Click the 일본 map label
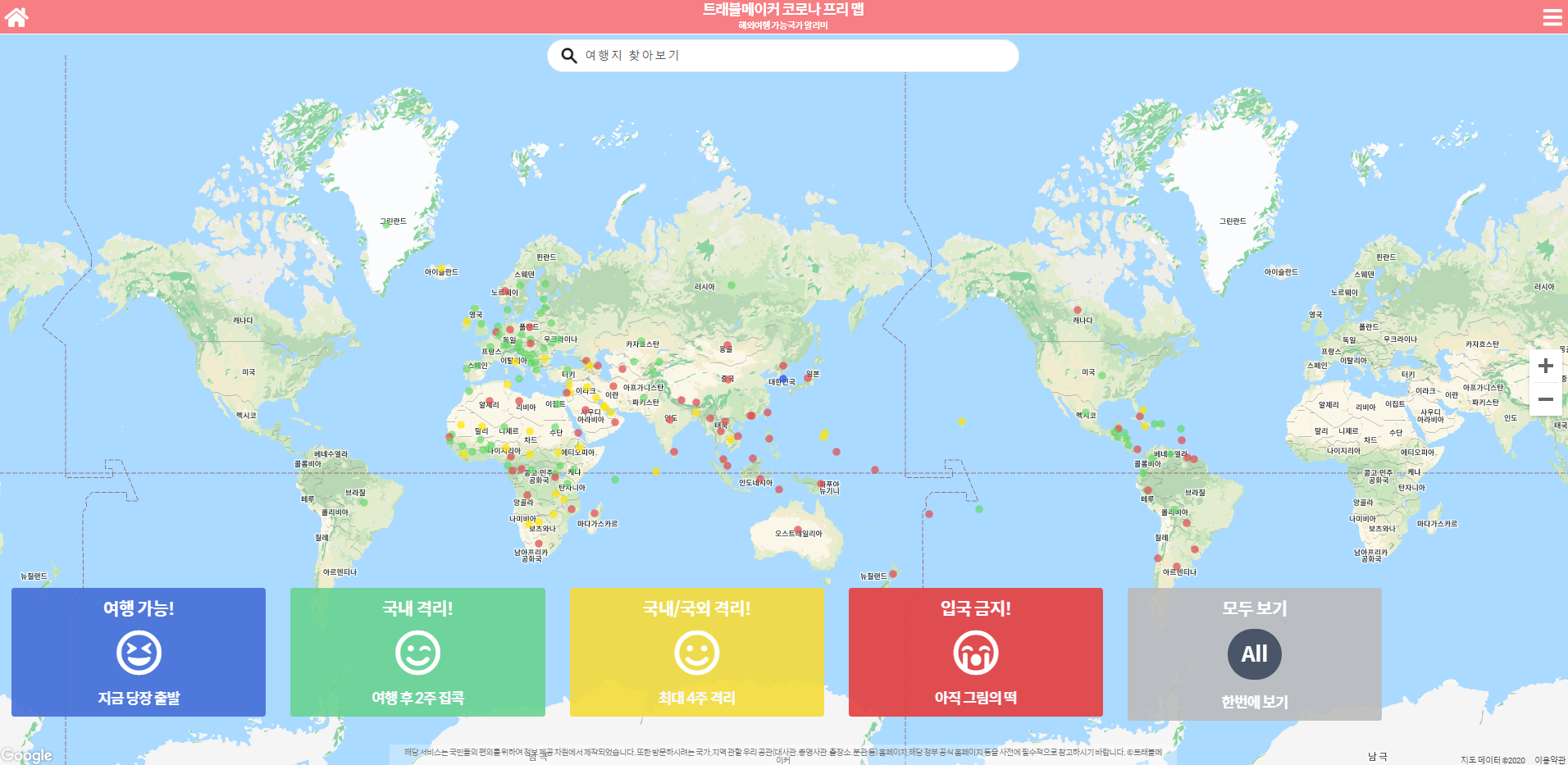1568x765 pixels. pos(813,374)
